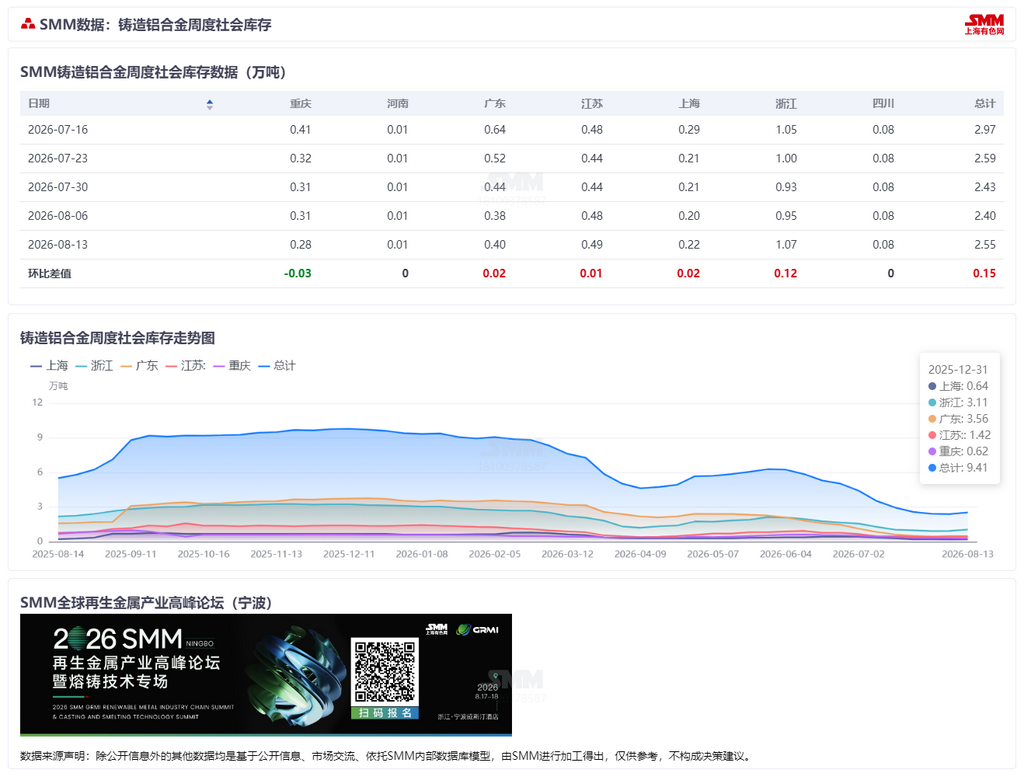1024x777 pixels.
Task: Click the tooltip entry 总计: 9.41
Action: [958, 468]
